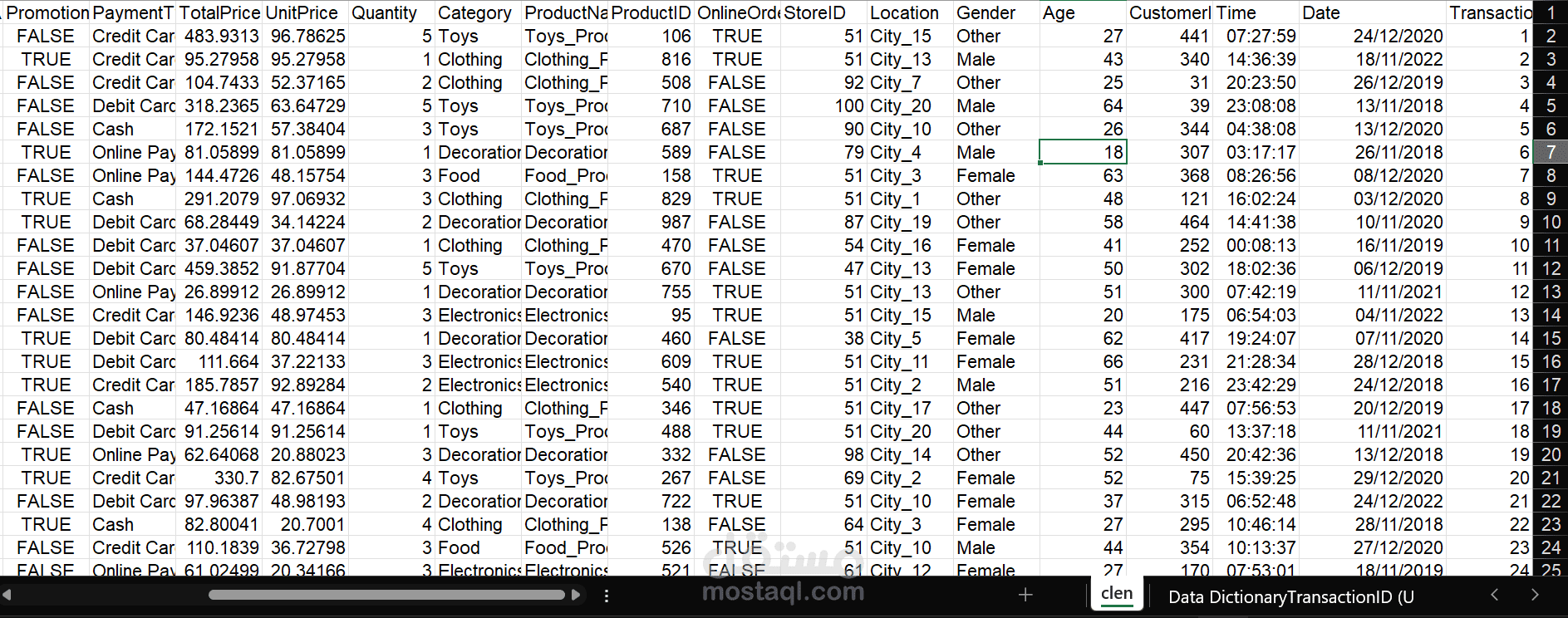Go to previous sheet tab arrow
This screenshot has width=1568, height=618.
[x=1494, y=595]
